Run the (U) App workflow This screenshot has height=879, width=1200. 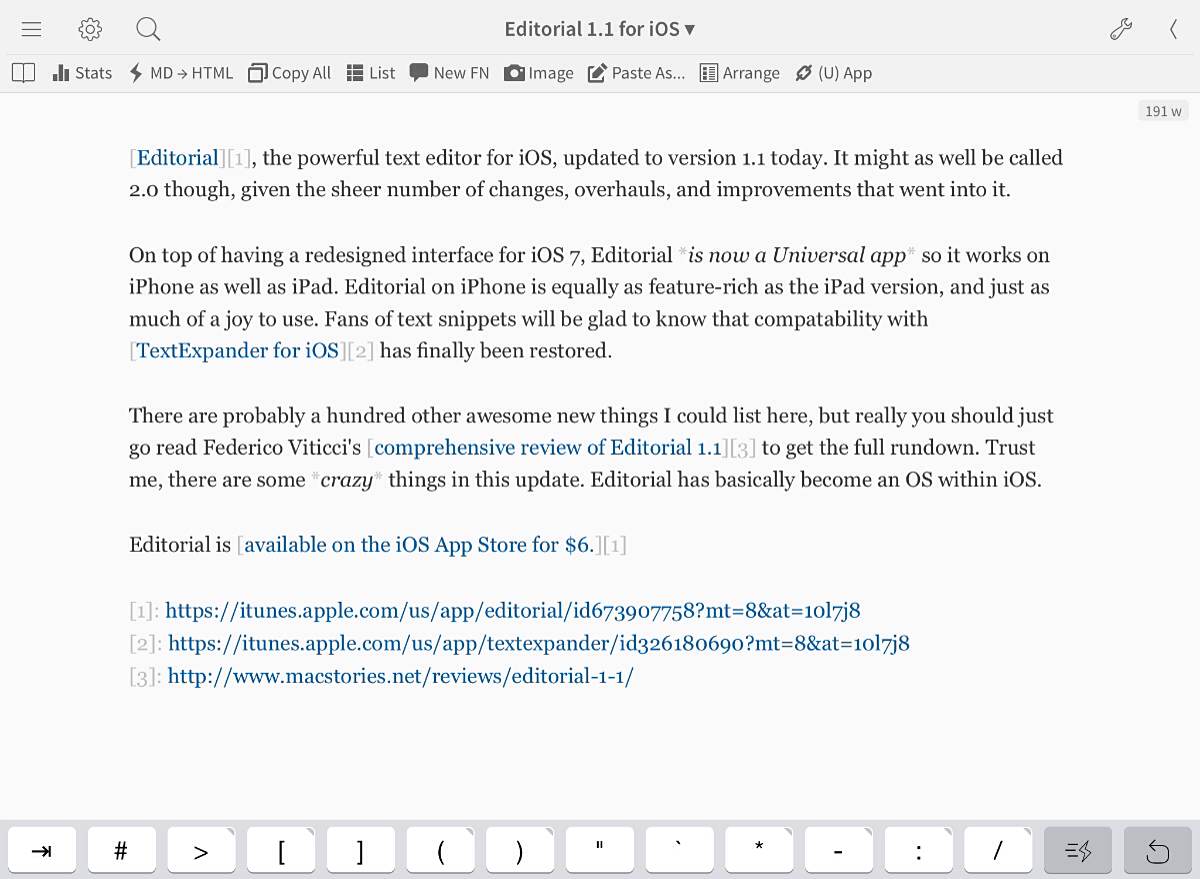point(834,72)
